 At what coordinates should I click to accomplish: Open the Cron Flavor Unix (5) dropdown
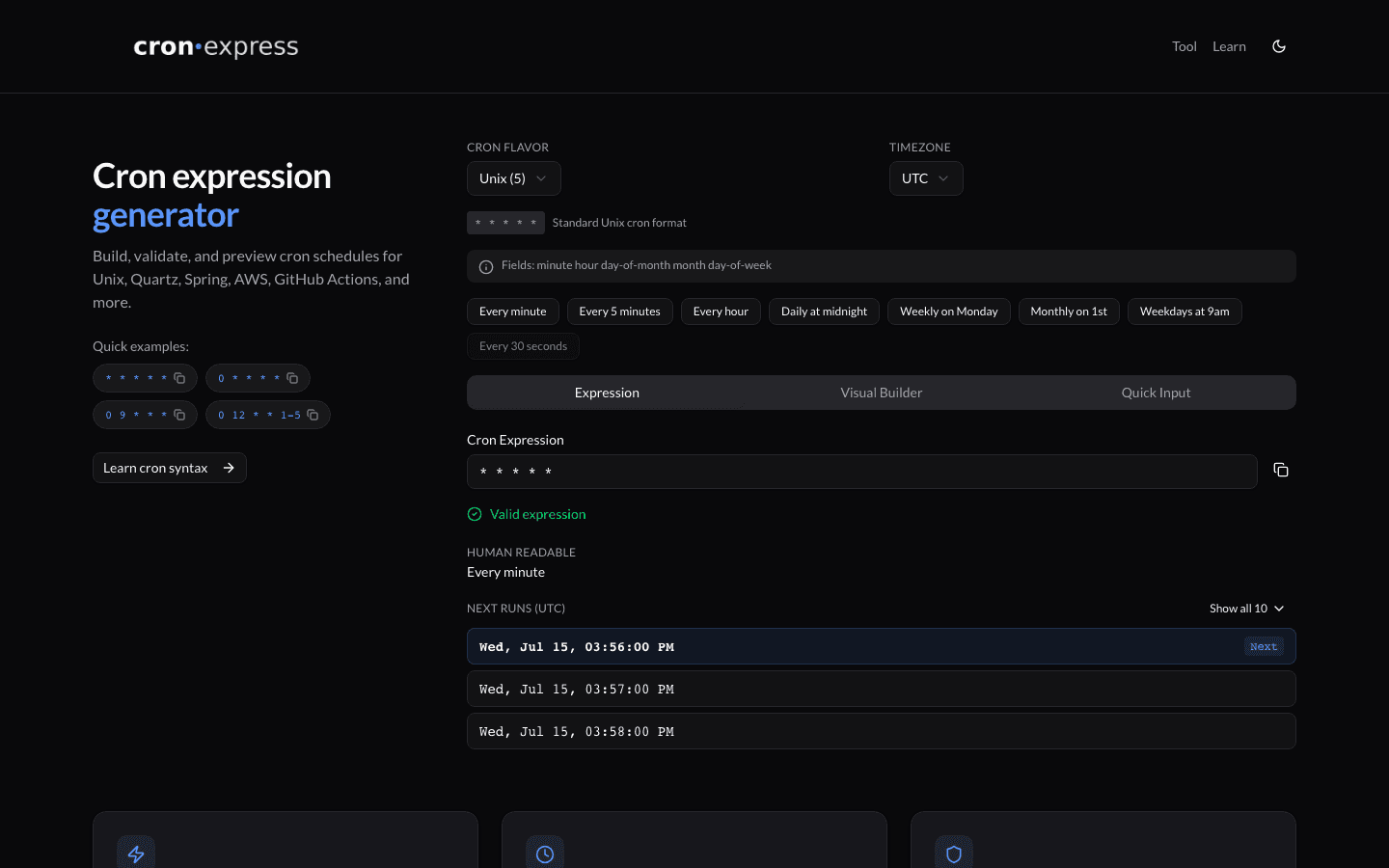[x=514, y=178]
